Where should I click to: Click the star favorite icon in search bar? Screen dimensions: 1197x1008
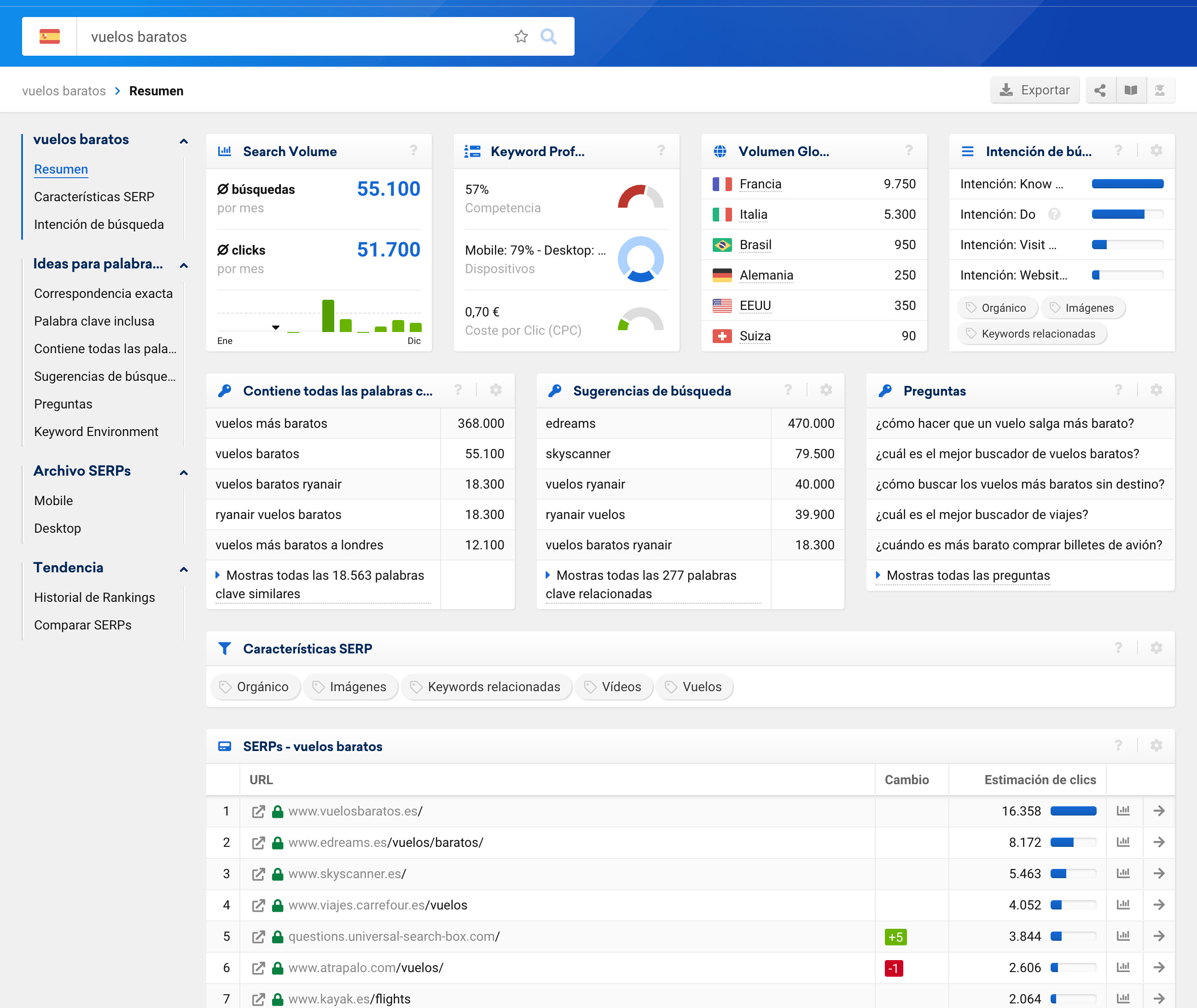tap(521, 36)
